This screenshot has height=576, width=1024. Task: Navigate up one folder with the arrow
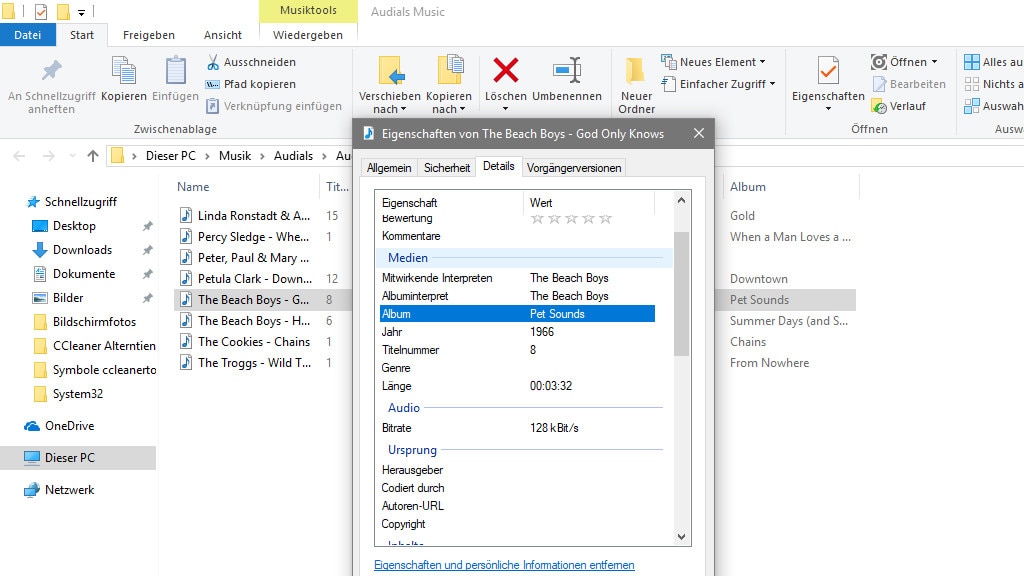click(93, 156)
